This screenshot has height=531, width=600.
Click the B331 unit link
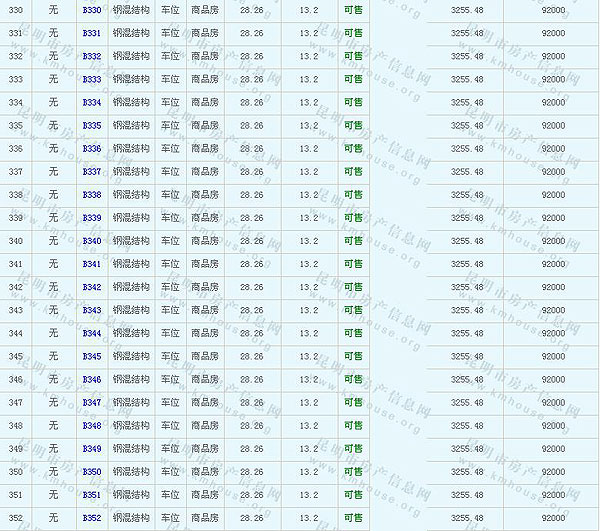tap(92, 33)
